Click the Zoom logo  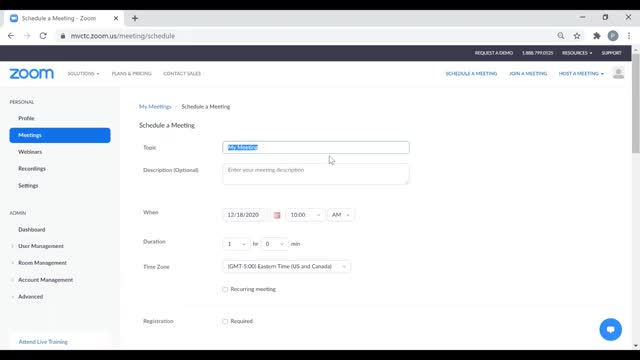pos(31,73)
